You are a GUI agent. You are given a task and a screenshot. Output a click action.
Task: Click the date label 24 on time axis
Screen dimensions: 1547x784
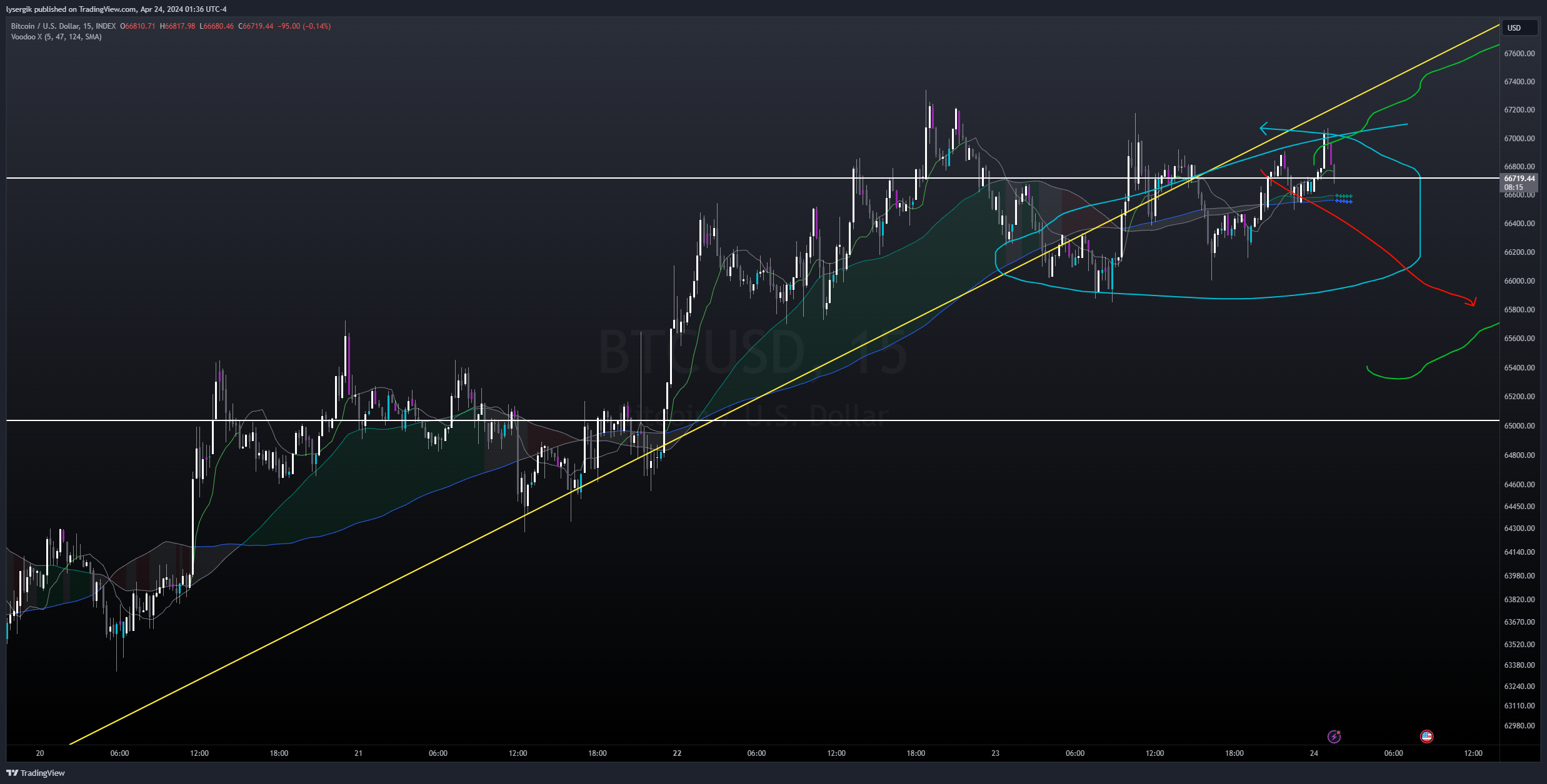[x=1314, y=753]
